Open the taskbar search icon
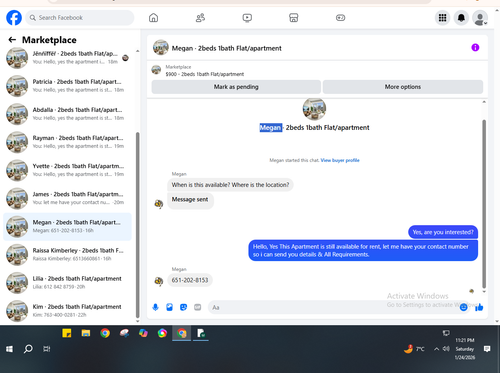This screenshot has height=373, width=500. (x=28, y=349)
